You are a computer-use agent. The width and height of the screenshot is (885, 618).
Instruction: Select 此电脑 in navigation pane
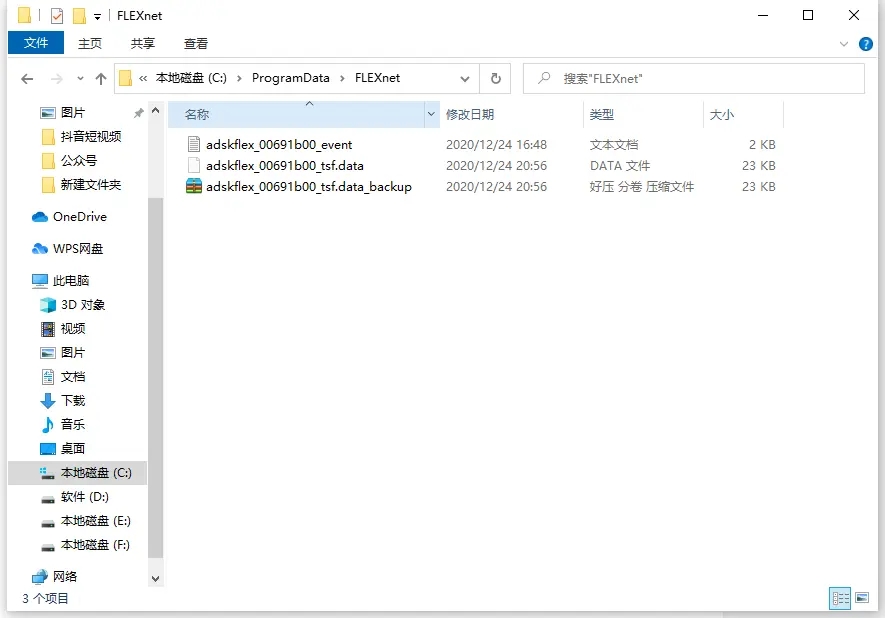click(71, 280)
